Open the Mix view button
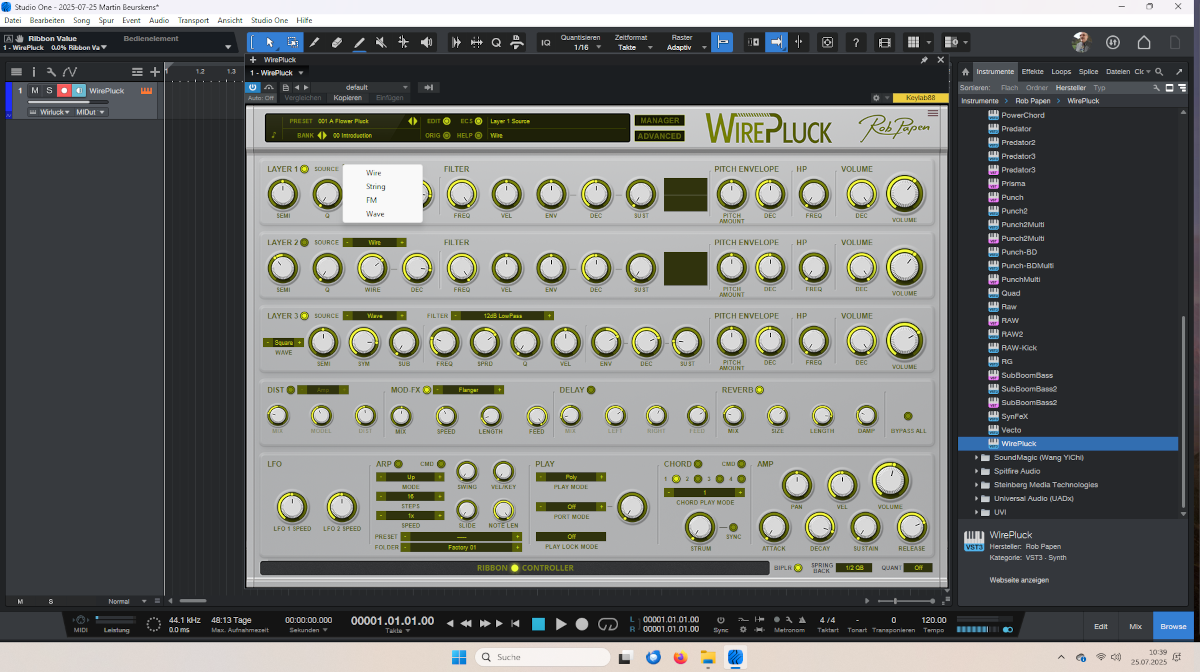The height and width of the screenshot is (672, 1200). coord(1135,626)
